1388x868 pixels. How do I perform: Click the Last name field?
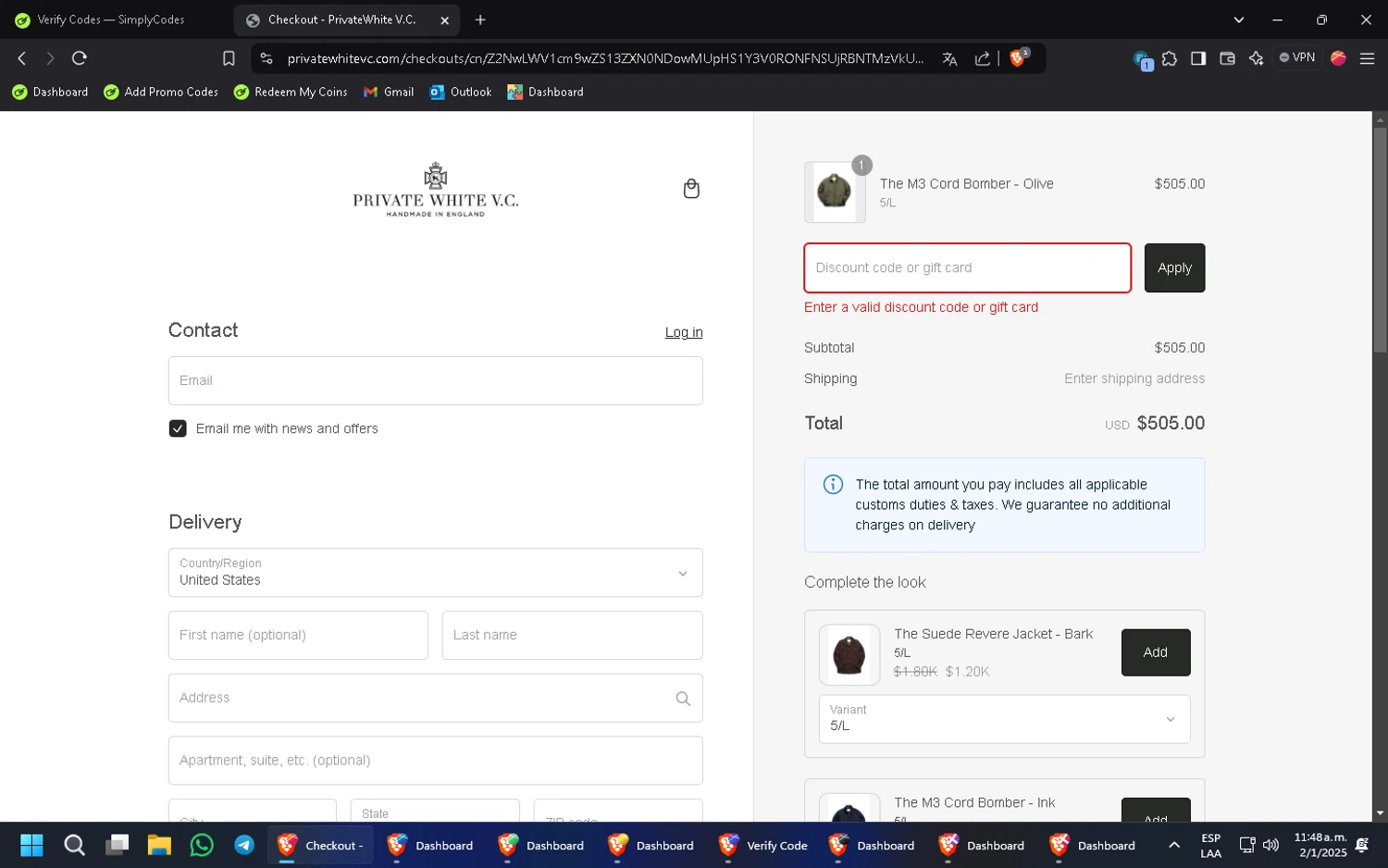[x=572, y=635]
